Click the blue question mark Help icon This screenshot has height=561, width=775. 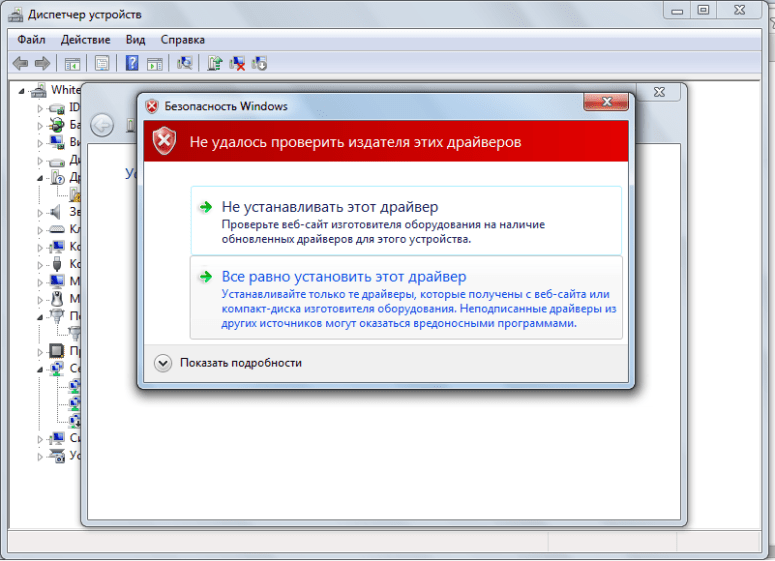pos(132,63)
